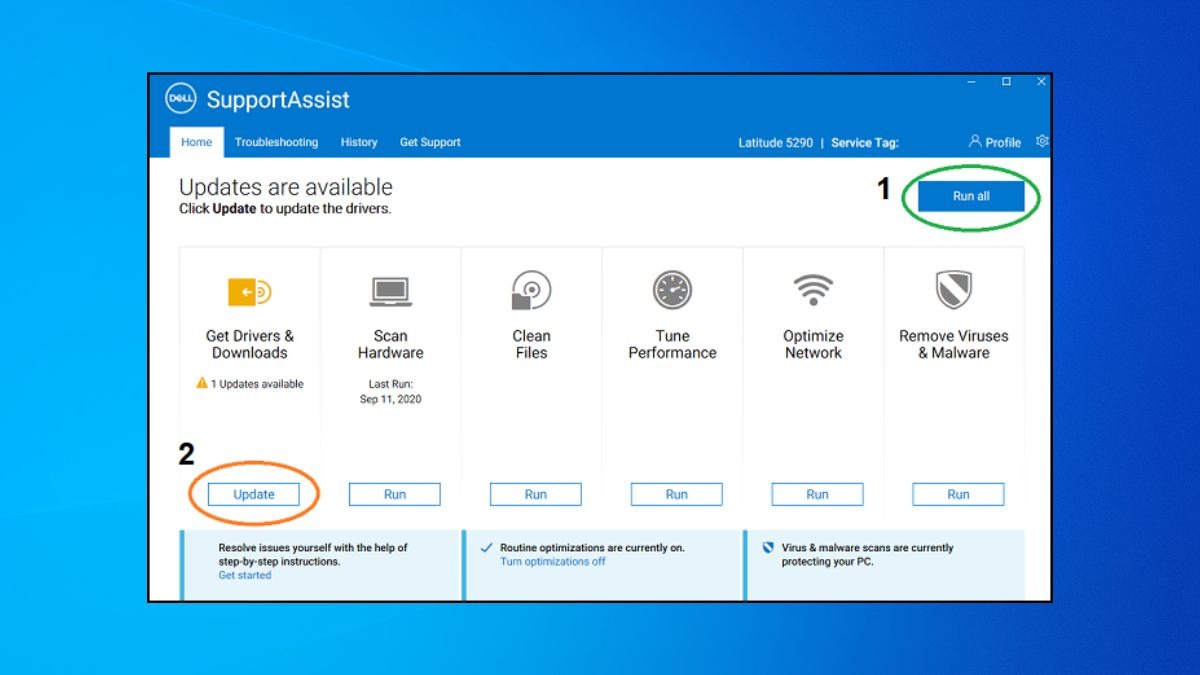
Task: Click the 'Clean Files' label
Action: click(532, 344)
